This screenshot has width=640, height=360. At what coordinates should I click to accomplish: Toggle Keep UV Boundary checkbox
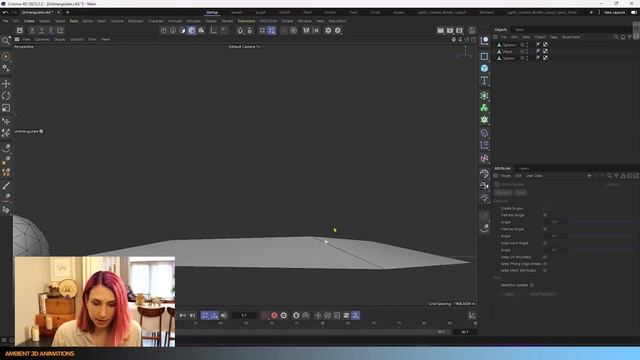(545, 257)
